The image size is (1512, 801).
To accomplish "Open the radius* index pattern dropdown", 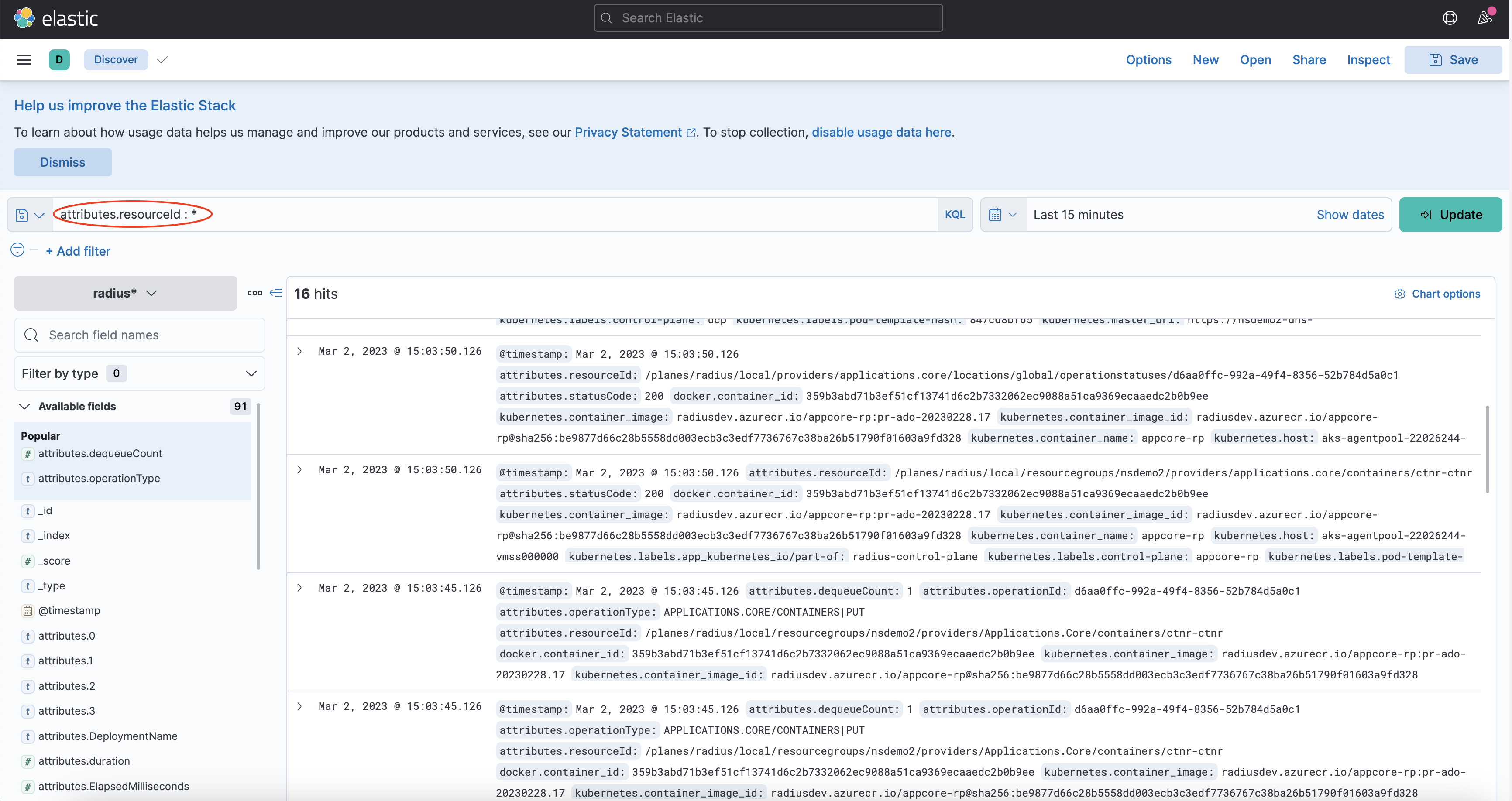I will tap(126, 293).
